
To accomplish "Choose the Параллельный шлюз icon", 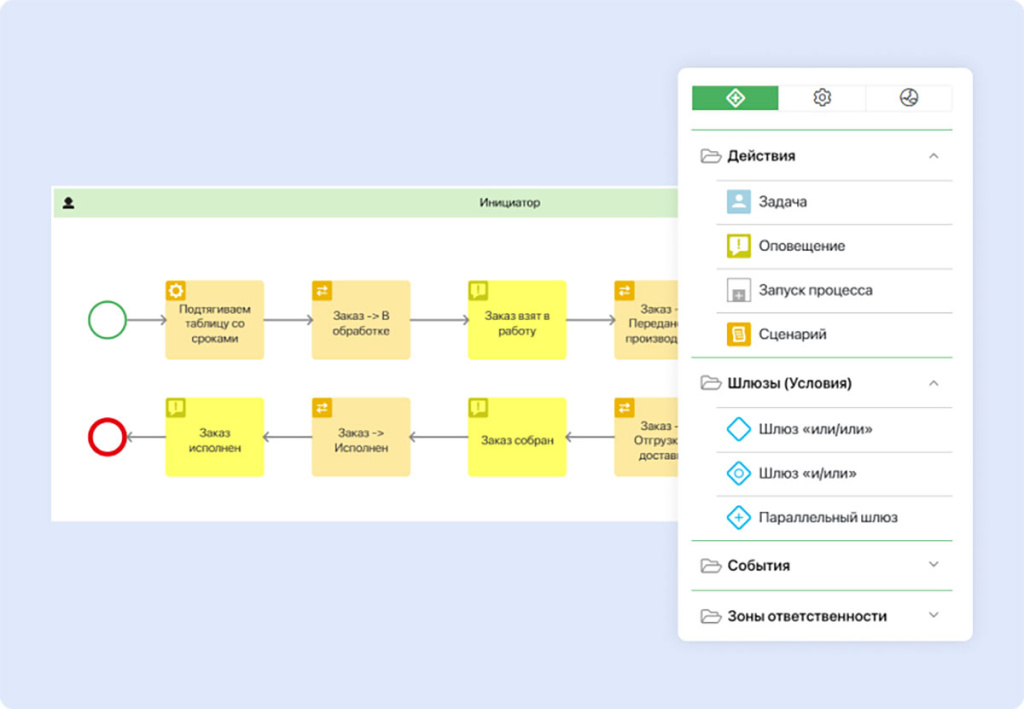I will [738, 517].
